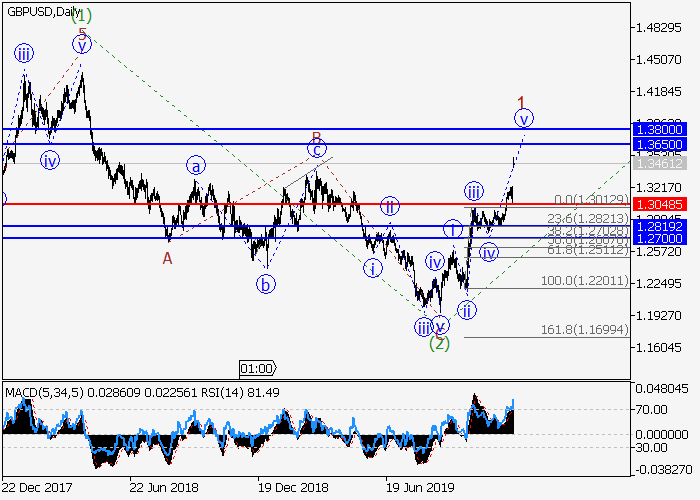700x500 pixels.
Task: Click the '01:00' time label box
Action: 257,368
